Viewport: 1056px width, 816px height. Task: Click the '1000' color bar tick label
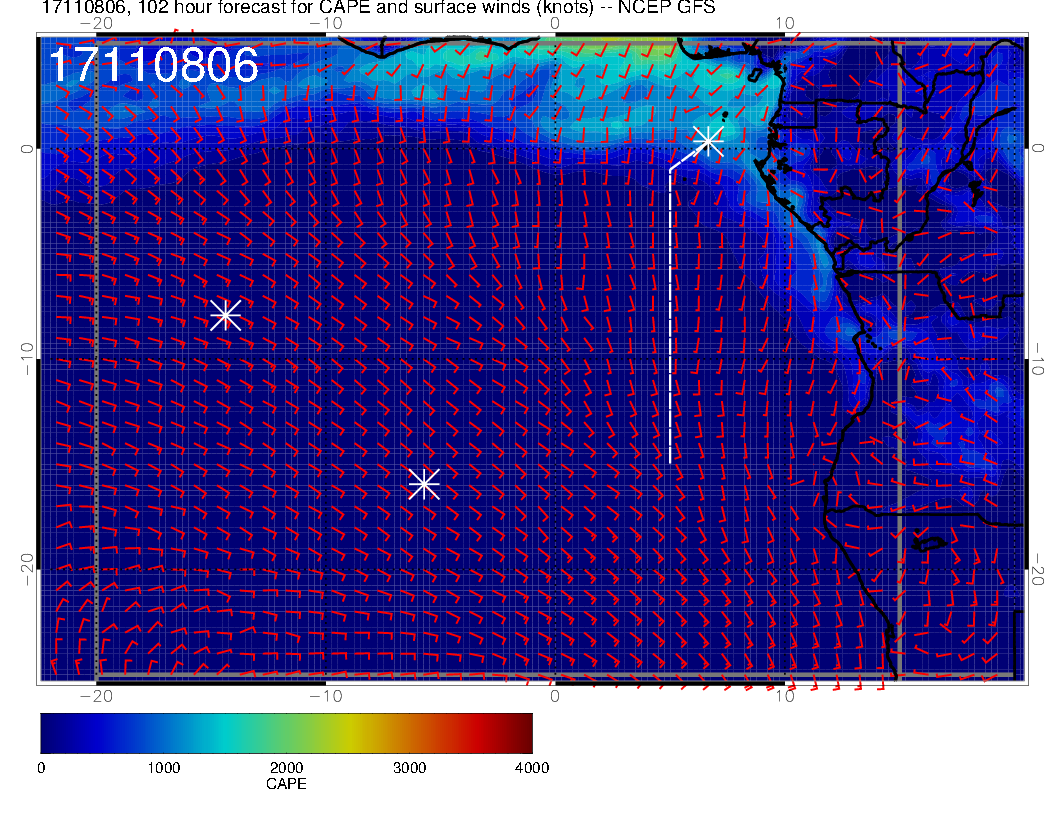[164, 768]
